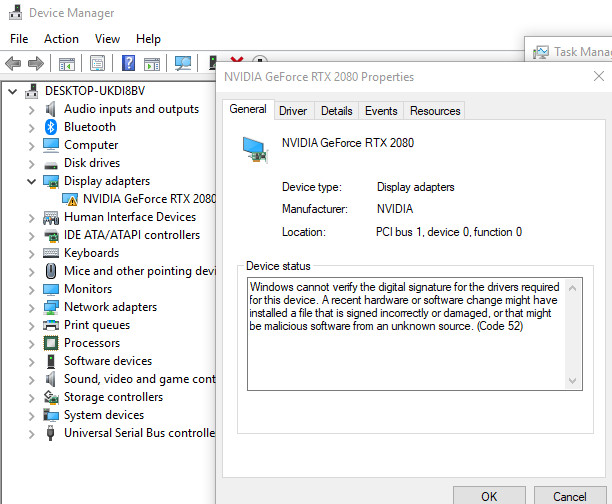Click the 'PCI bus 1, device 0, function 0' location text
612x504 pixels.
449,232
